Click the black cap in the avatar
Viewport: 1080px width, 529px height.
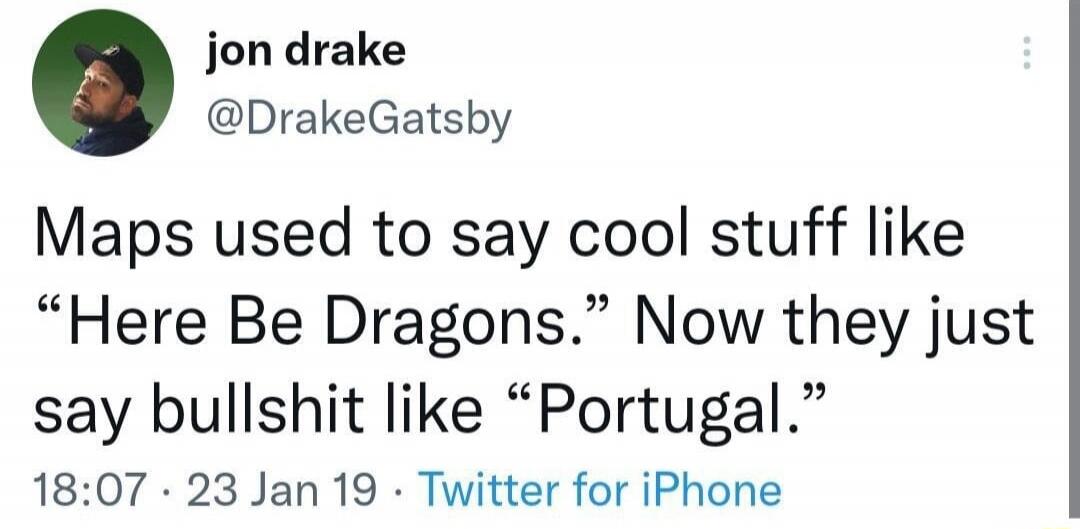click(x=112, y=66)
